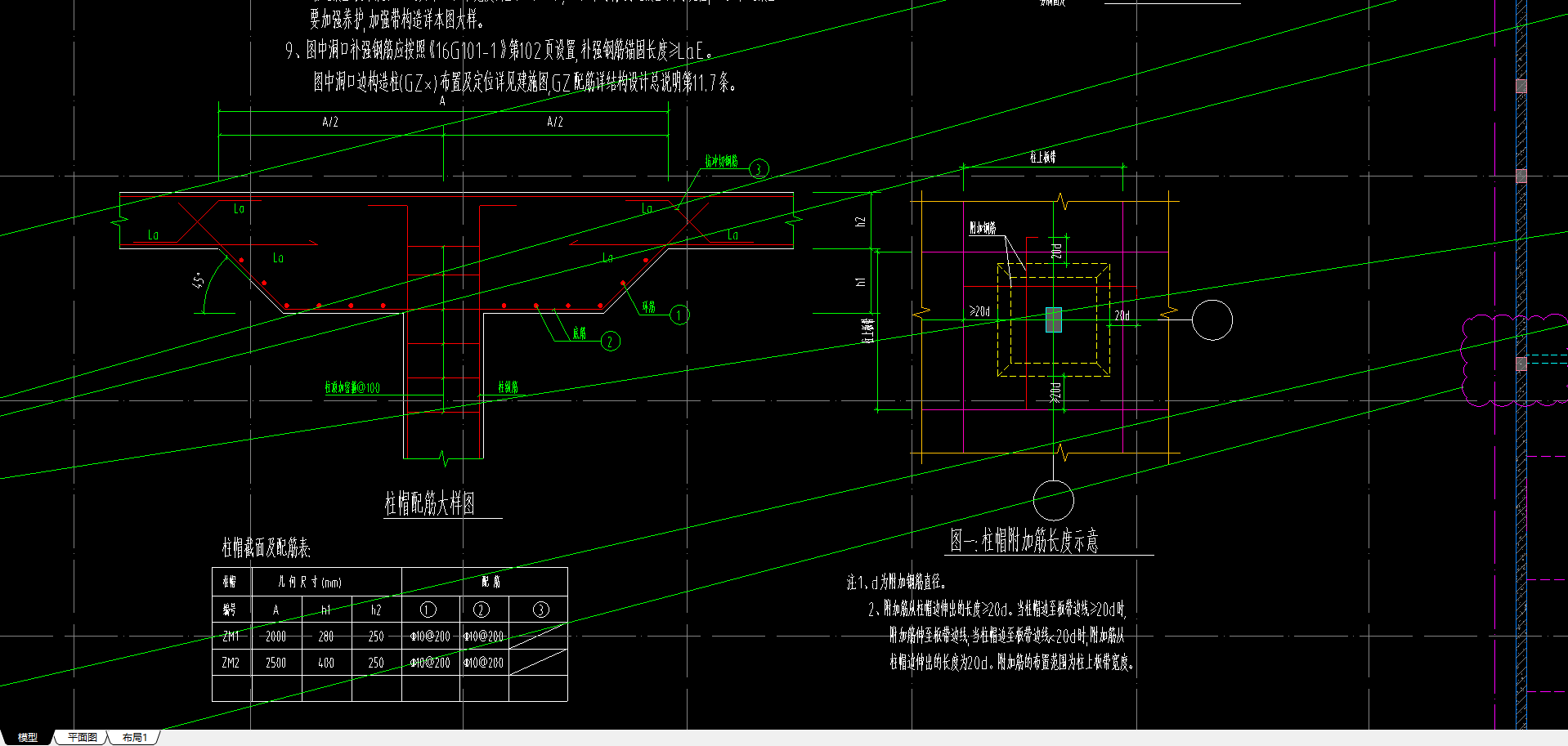1568x746 pixels.
Task: Select the circled 1 balloon labeled 箍筋
Action: 679,315
